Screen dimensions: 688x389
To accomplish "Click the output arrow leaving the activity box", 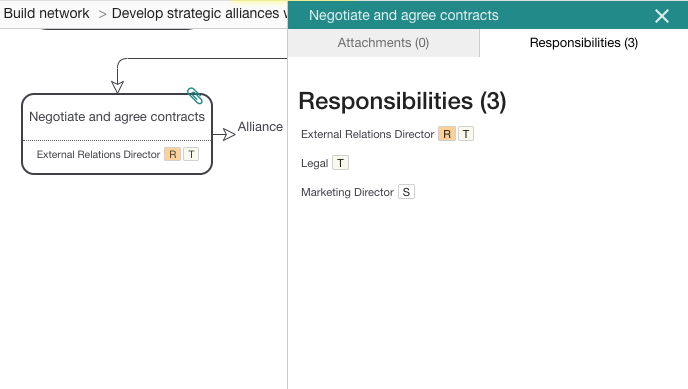I will [x=224, y=134].
